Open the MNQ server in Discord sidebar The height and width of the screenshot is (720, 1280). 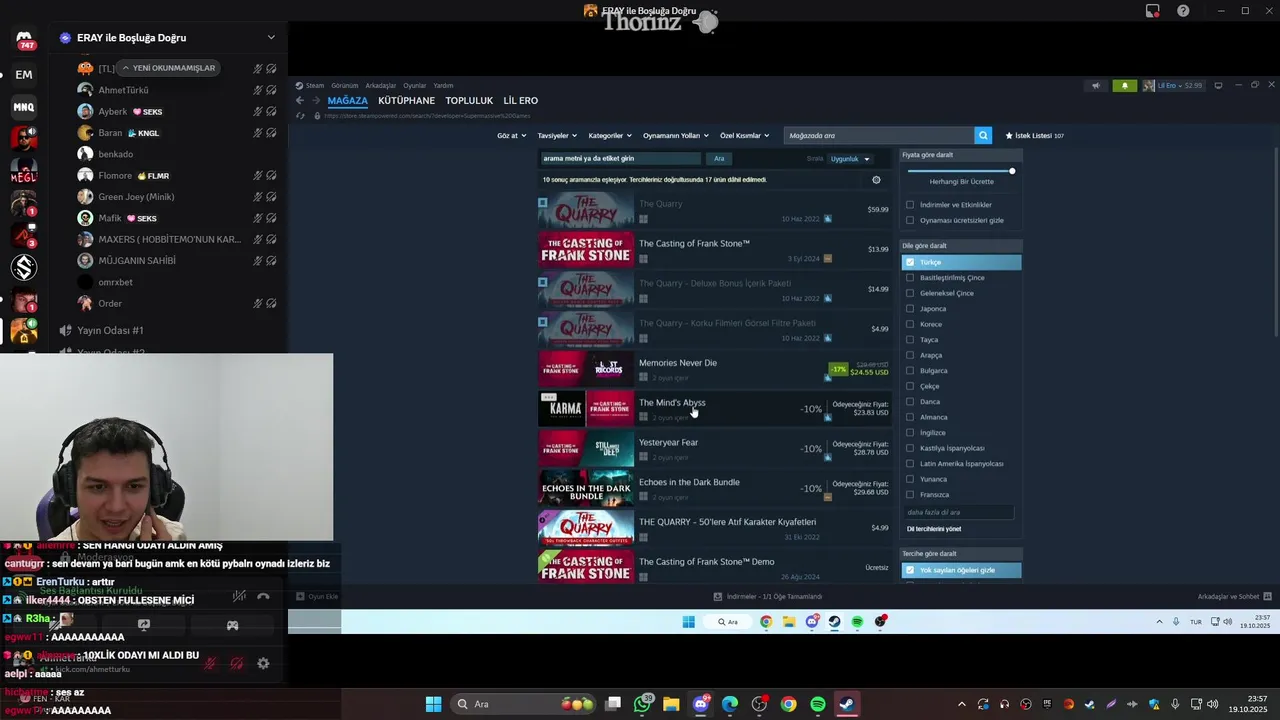click(24, 107)
